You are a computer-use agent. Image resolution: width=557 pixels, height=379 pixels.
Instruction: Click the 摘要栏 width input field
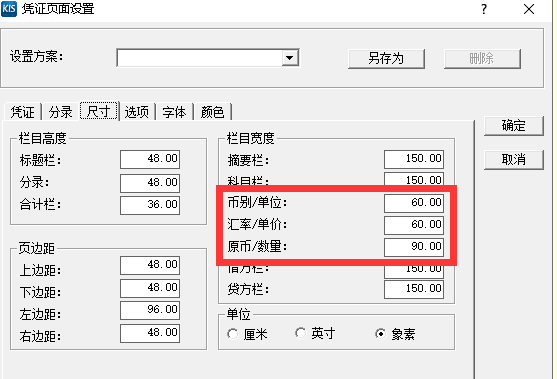(x=414, y=159)
